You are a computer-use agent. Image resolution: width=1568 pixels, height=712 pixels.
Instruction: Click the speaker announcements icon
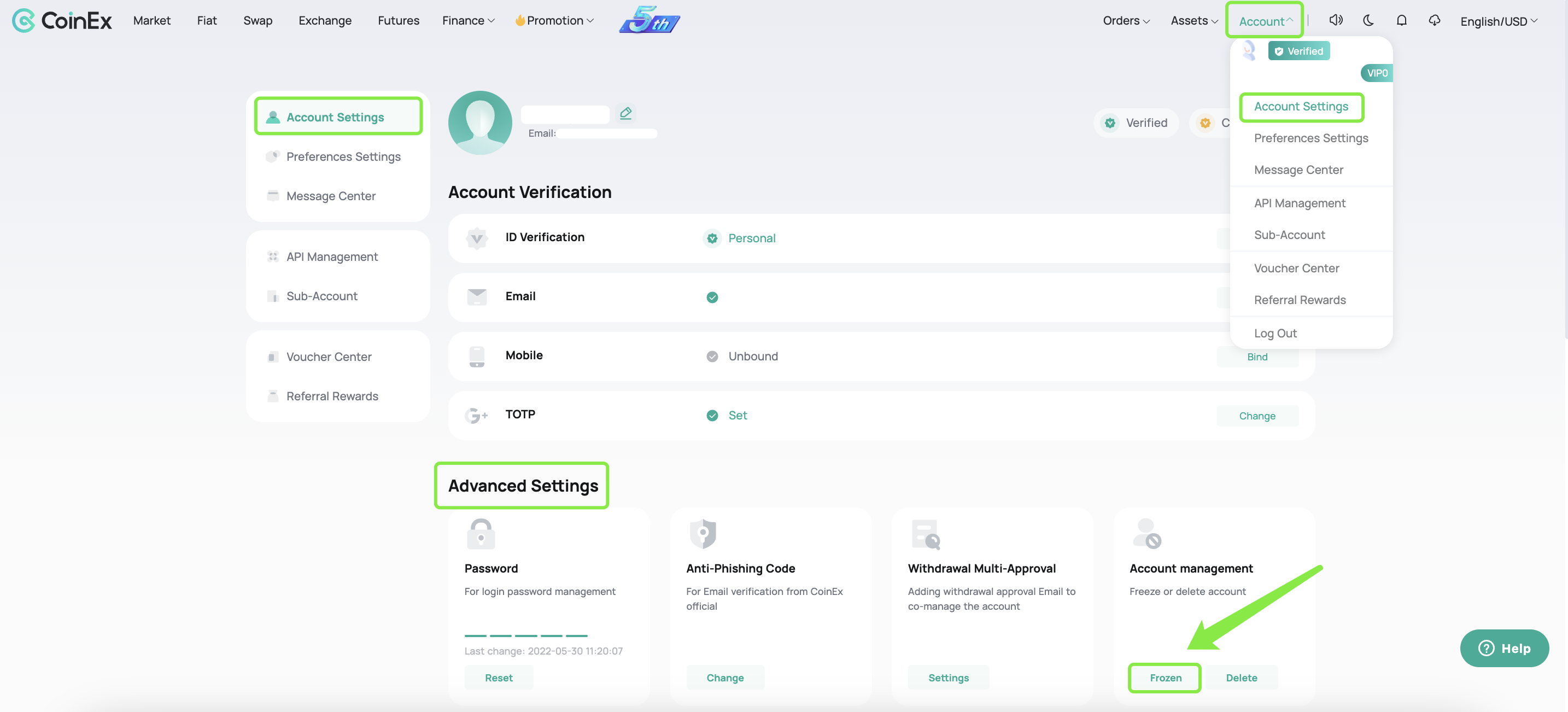point(1336,20)
